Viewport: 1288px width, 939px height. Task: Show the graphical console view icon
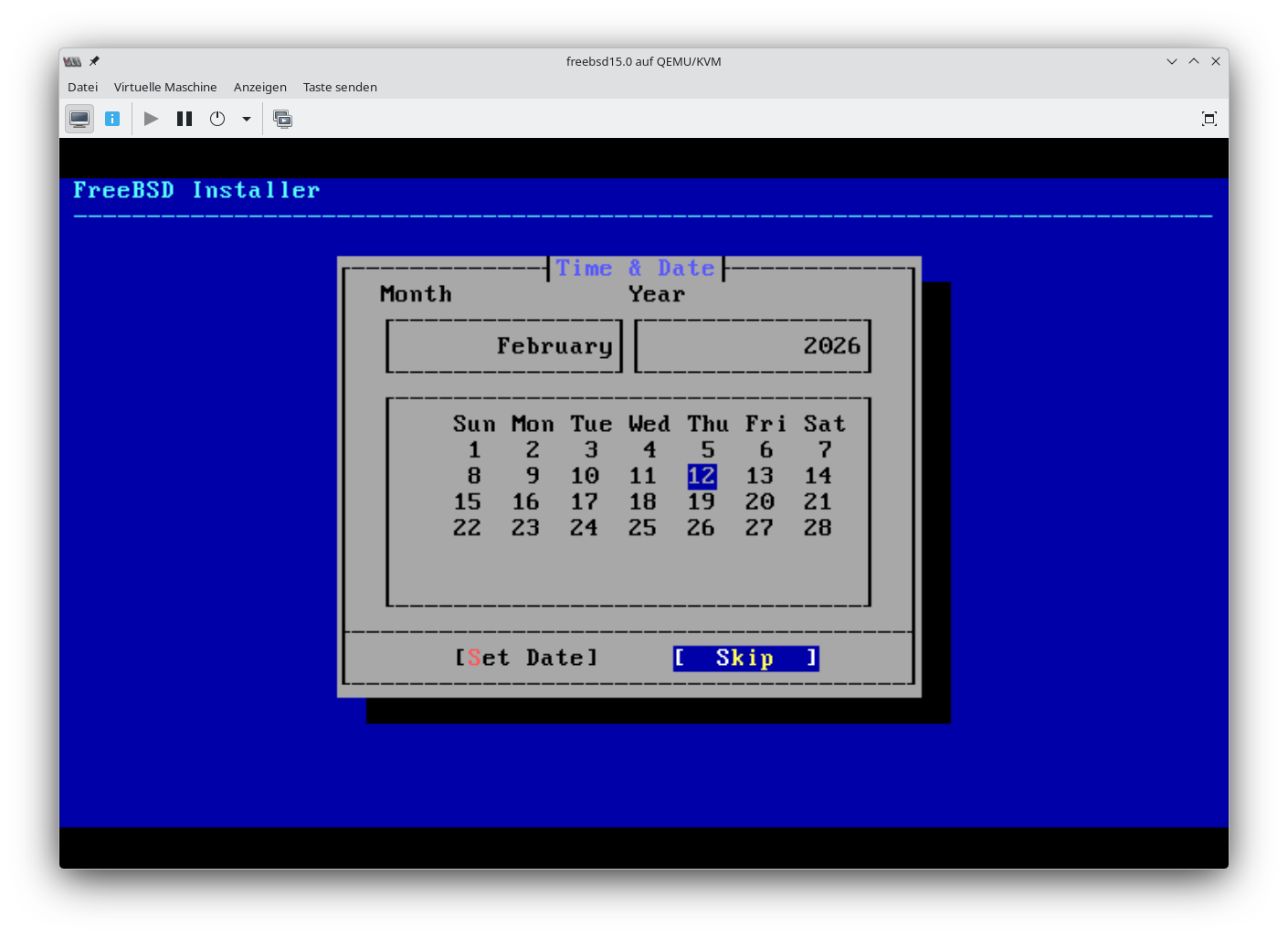coord(79,119)
